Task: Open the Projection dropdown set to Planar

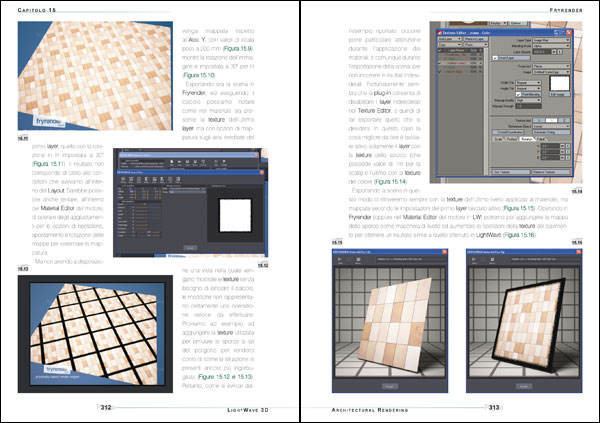Action: [x=551, y=66]
